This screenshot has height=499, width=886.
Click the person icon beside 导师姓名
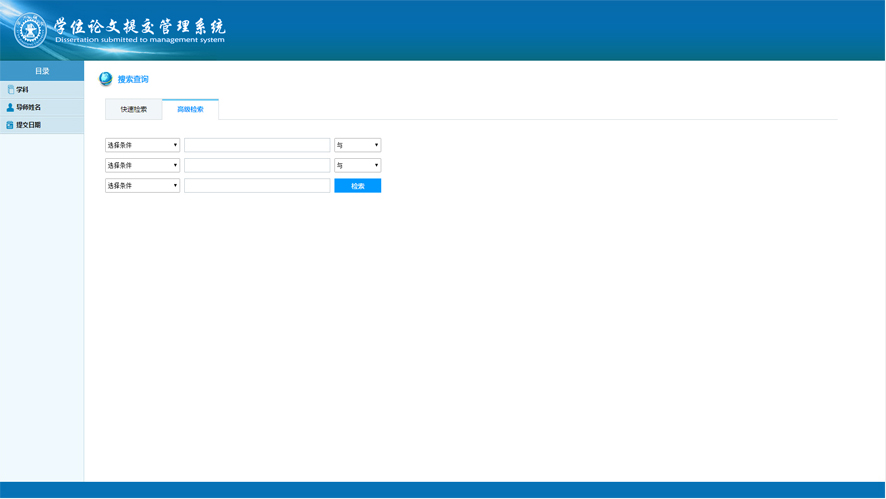point(10,108)
